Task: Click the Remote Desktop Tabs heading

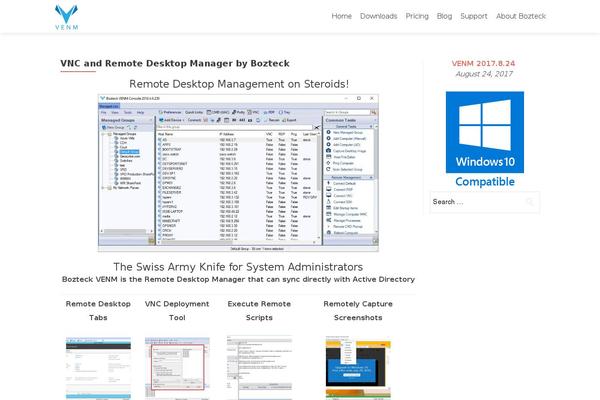Action: (x=98, y=310)
